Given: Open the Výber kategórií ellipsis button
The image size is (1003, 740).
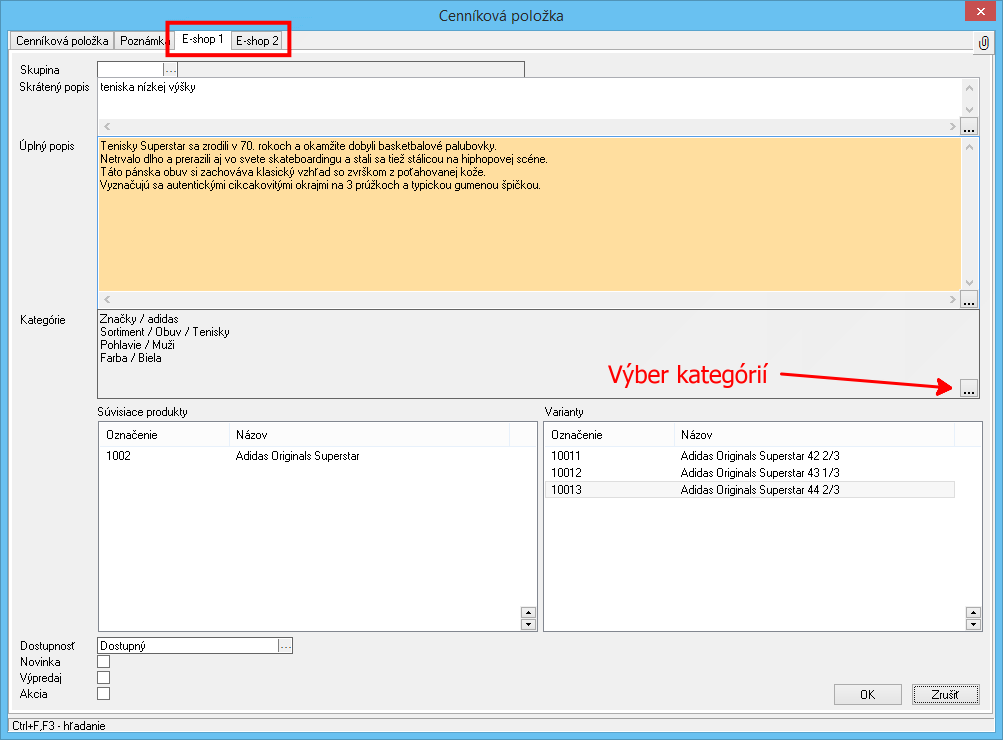Looking at the screenshot, I should [x=968, y=390].
